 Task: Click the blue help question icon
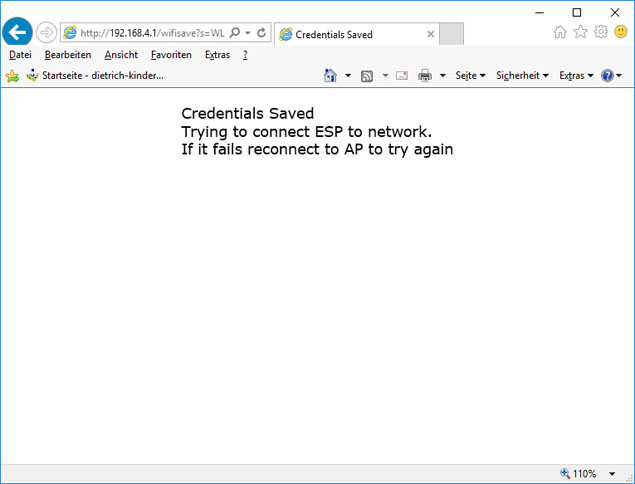tap(607, 75)
